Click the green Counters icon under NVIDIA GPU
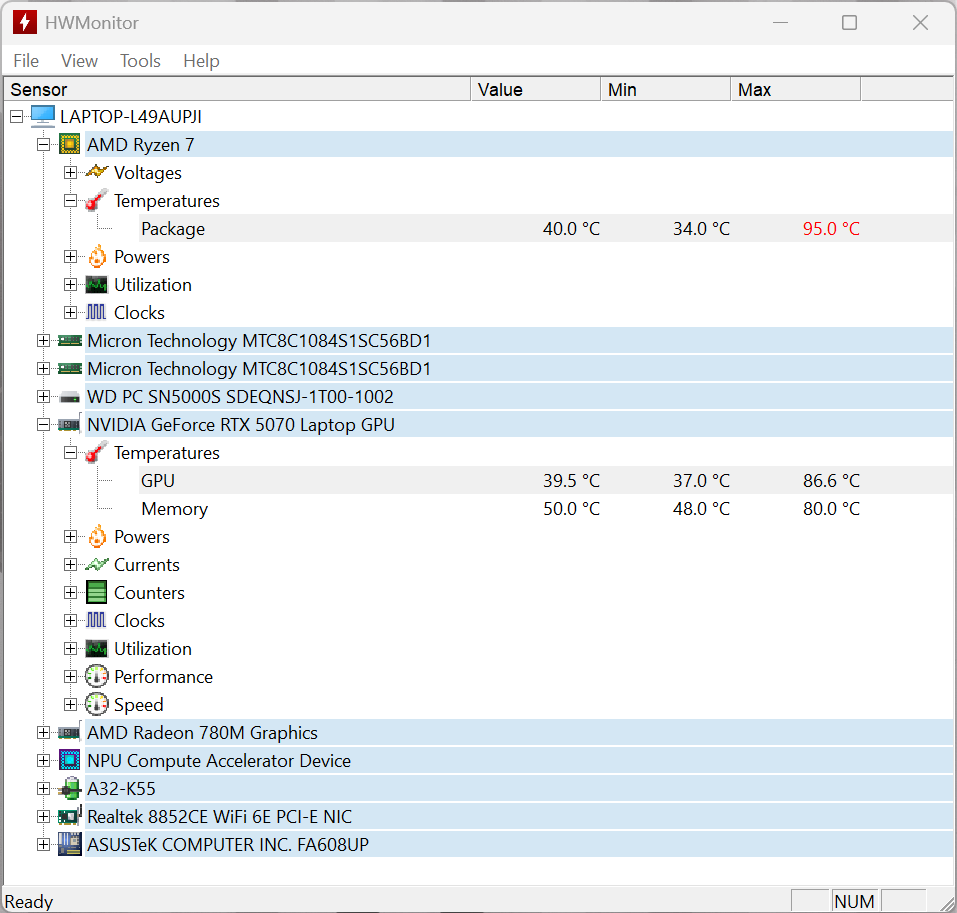This screenshot has height=913, width=957. (x=96, y=593)
